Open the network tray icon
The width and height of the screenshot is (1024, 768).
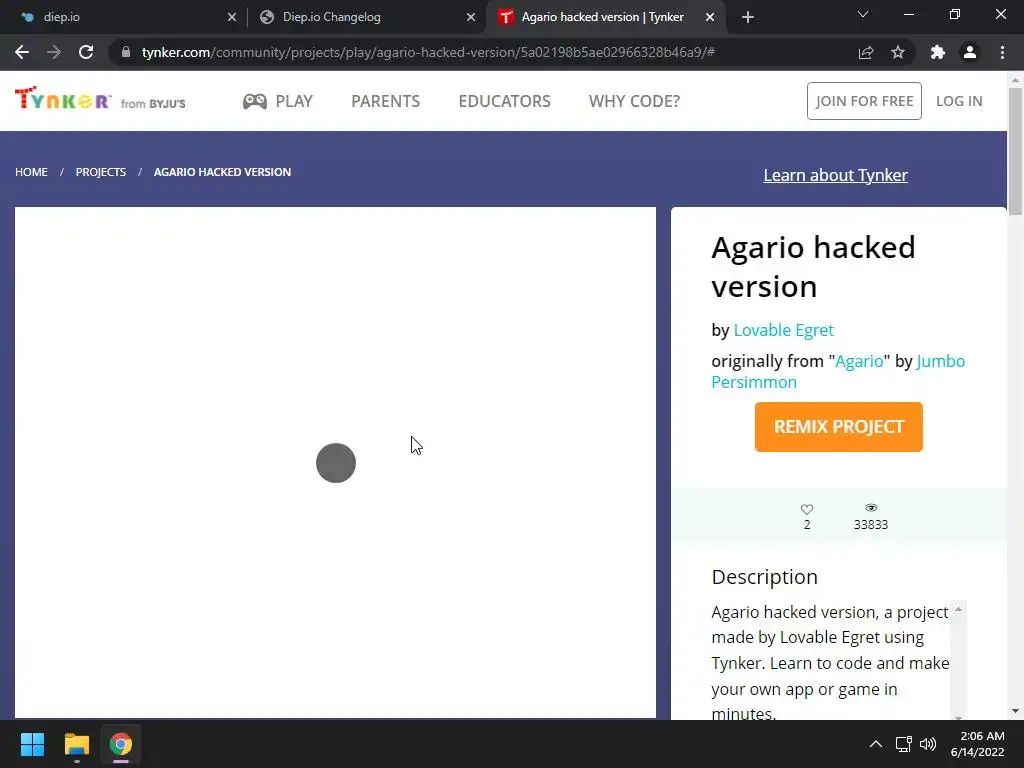pyautogui.click(x=904, y=744)
